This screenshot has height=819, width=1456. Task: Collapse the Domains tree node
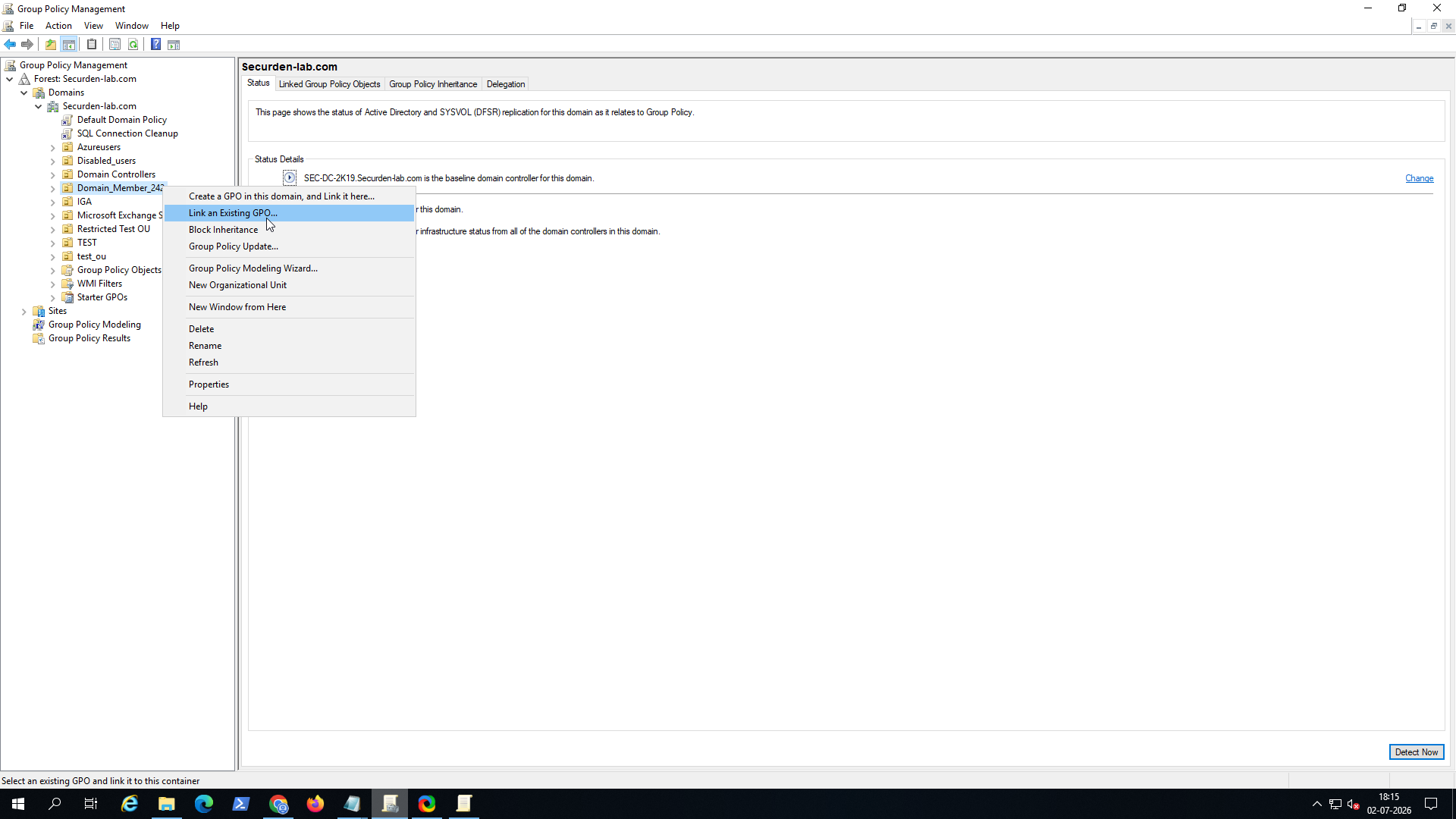[24, 93]
